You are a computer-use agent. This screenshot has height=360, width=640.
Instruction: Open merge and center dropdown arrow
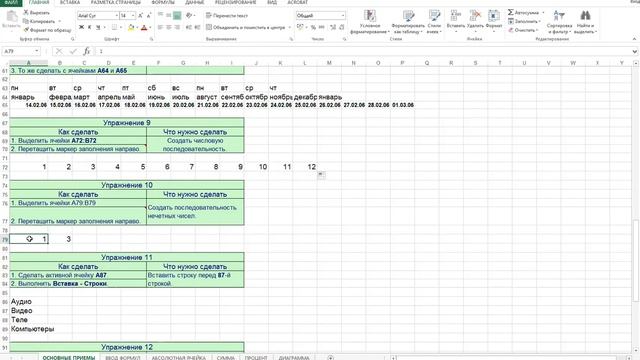(289, 27)
